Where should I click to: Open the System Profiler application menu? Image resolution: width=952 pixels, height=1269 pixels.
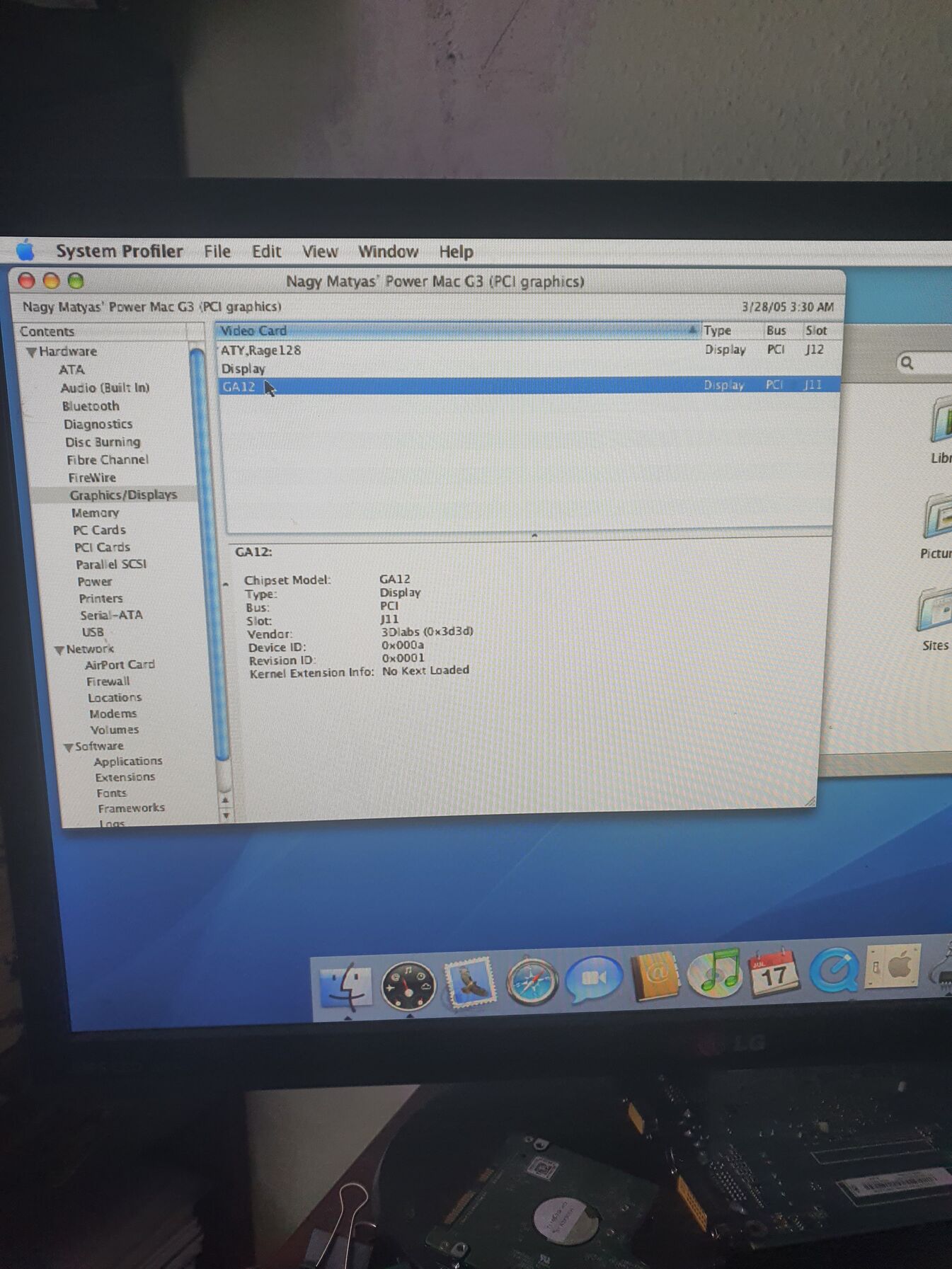tap(119, 251)
